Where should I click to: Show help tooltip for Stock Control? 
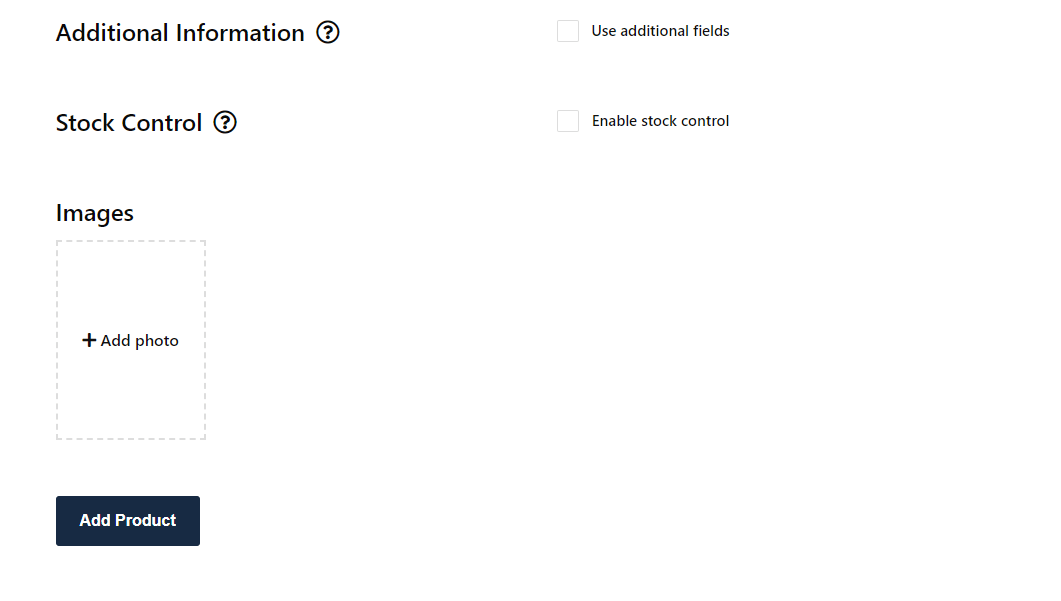(225, 122)
